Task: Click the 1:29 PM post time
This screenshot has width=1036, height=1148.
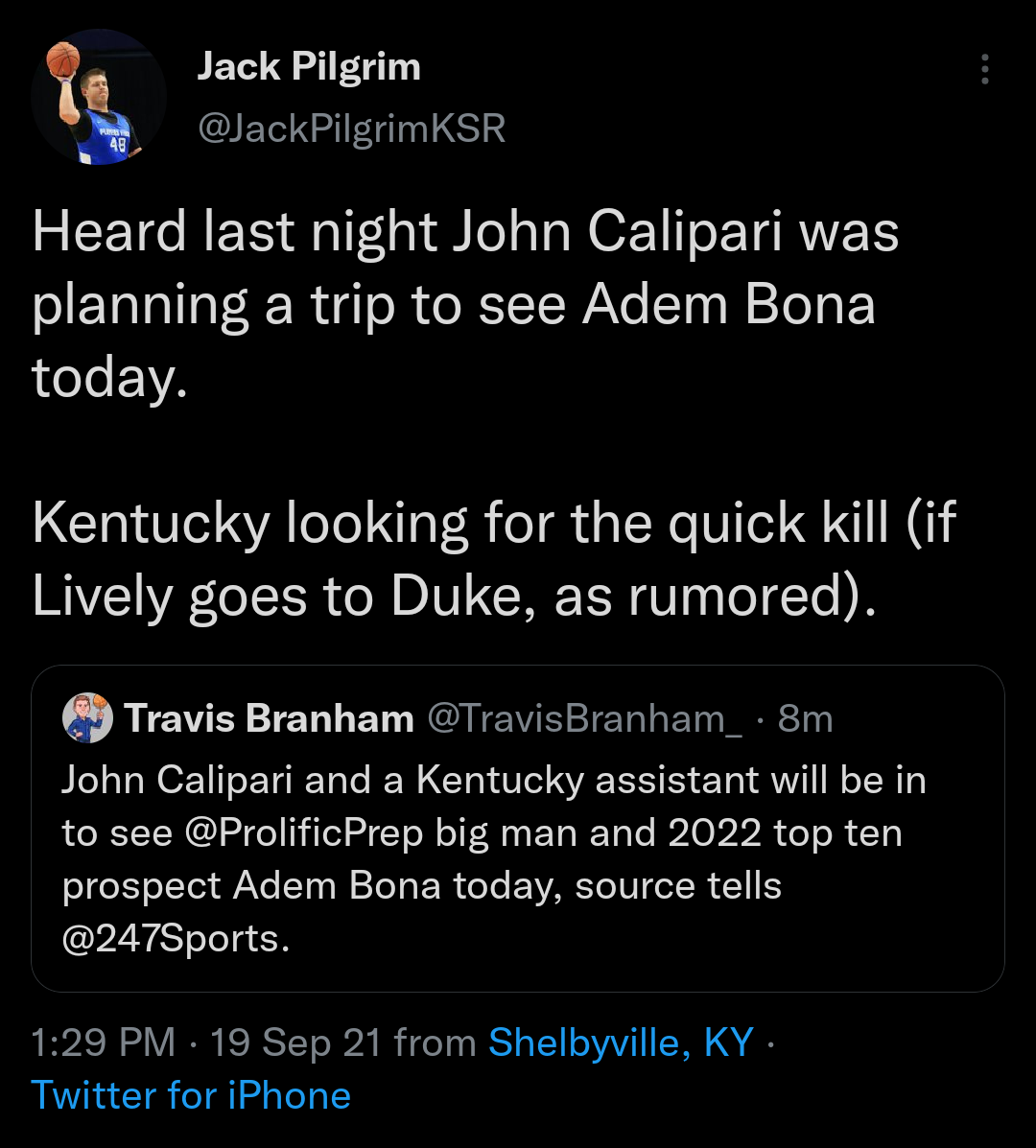Action: click(x=104, y=1043)
